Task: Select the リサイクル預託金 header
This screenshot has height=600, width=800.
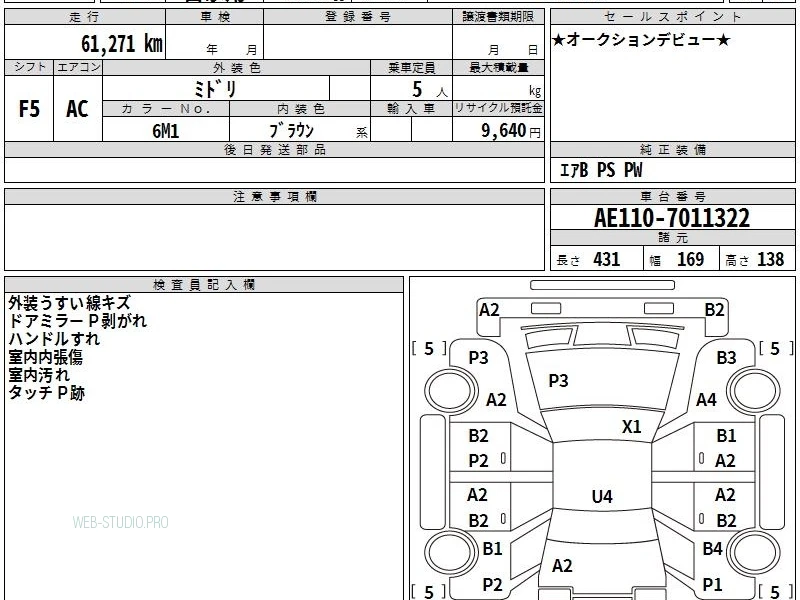Action: [x=498, y=108]
